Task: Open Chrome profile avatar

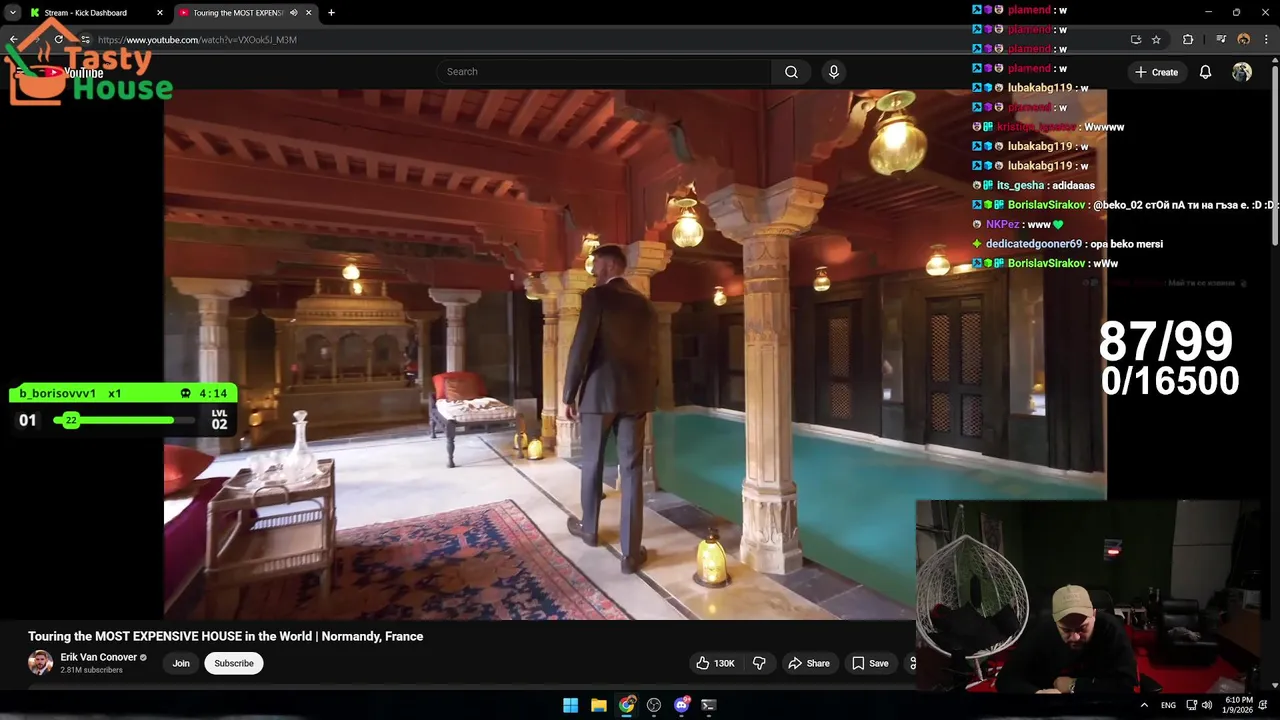Action: pos(1244,40)
